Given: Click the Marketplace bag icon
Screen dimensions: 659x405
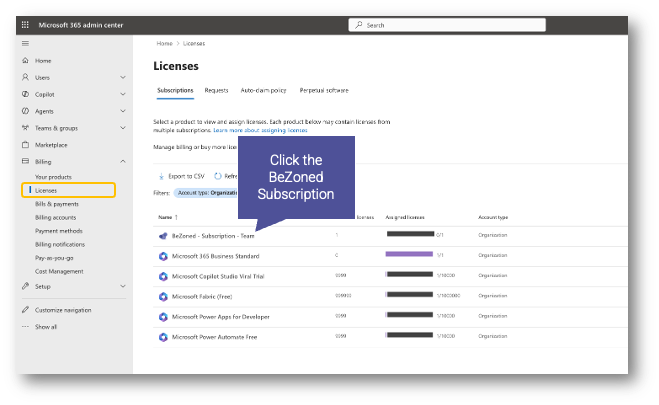Looking at the screenshot, I should coord(25,145).
